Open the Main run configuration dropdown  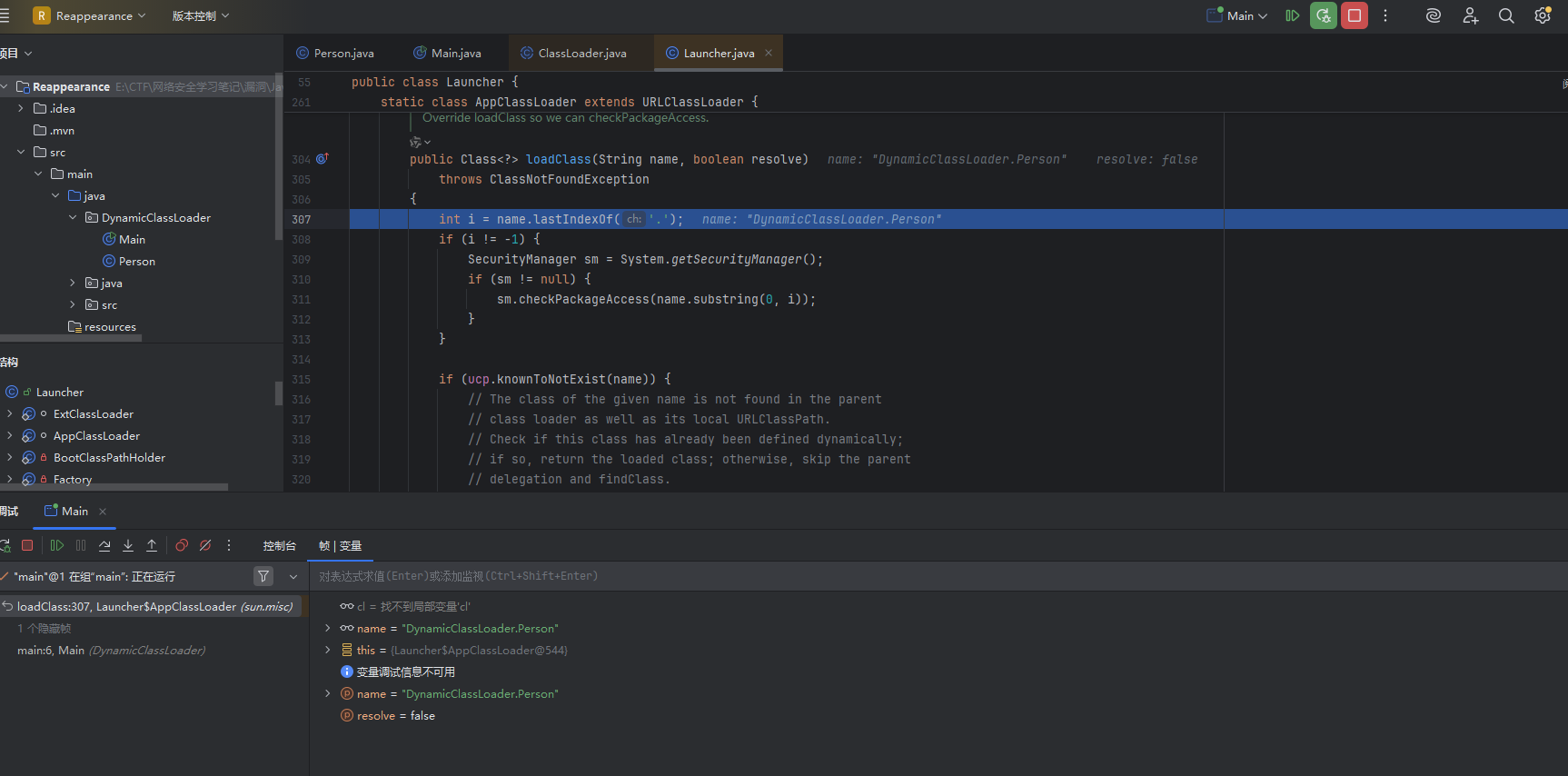(1237, 15)
